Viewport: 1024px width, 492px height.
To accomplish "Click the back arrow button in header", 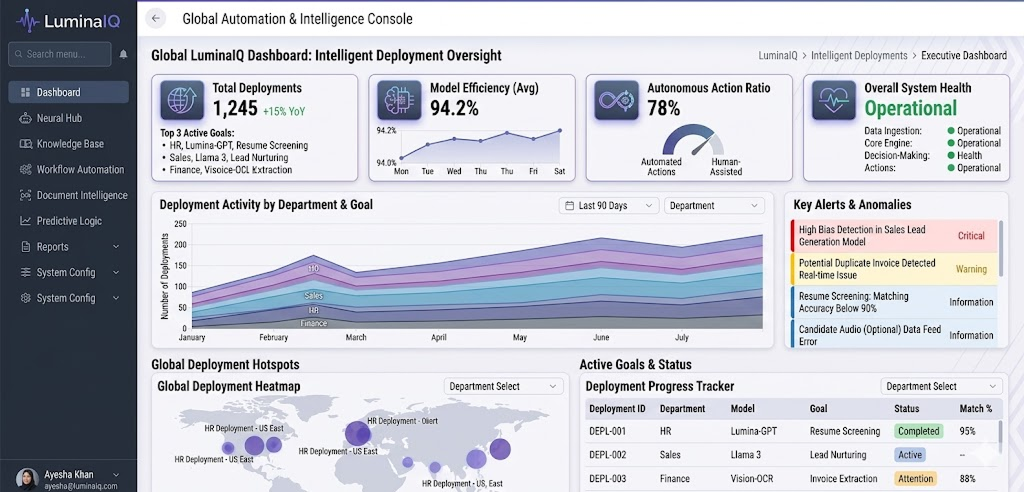I will point(155,18).
